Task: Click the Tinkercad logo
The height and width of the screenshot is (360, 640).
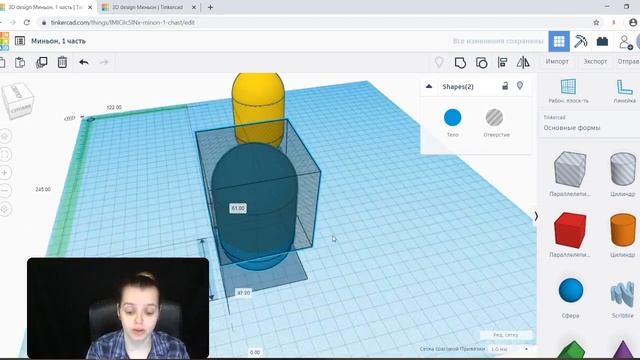Action: [4, 41]
